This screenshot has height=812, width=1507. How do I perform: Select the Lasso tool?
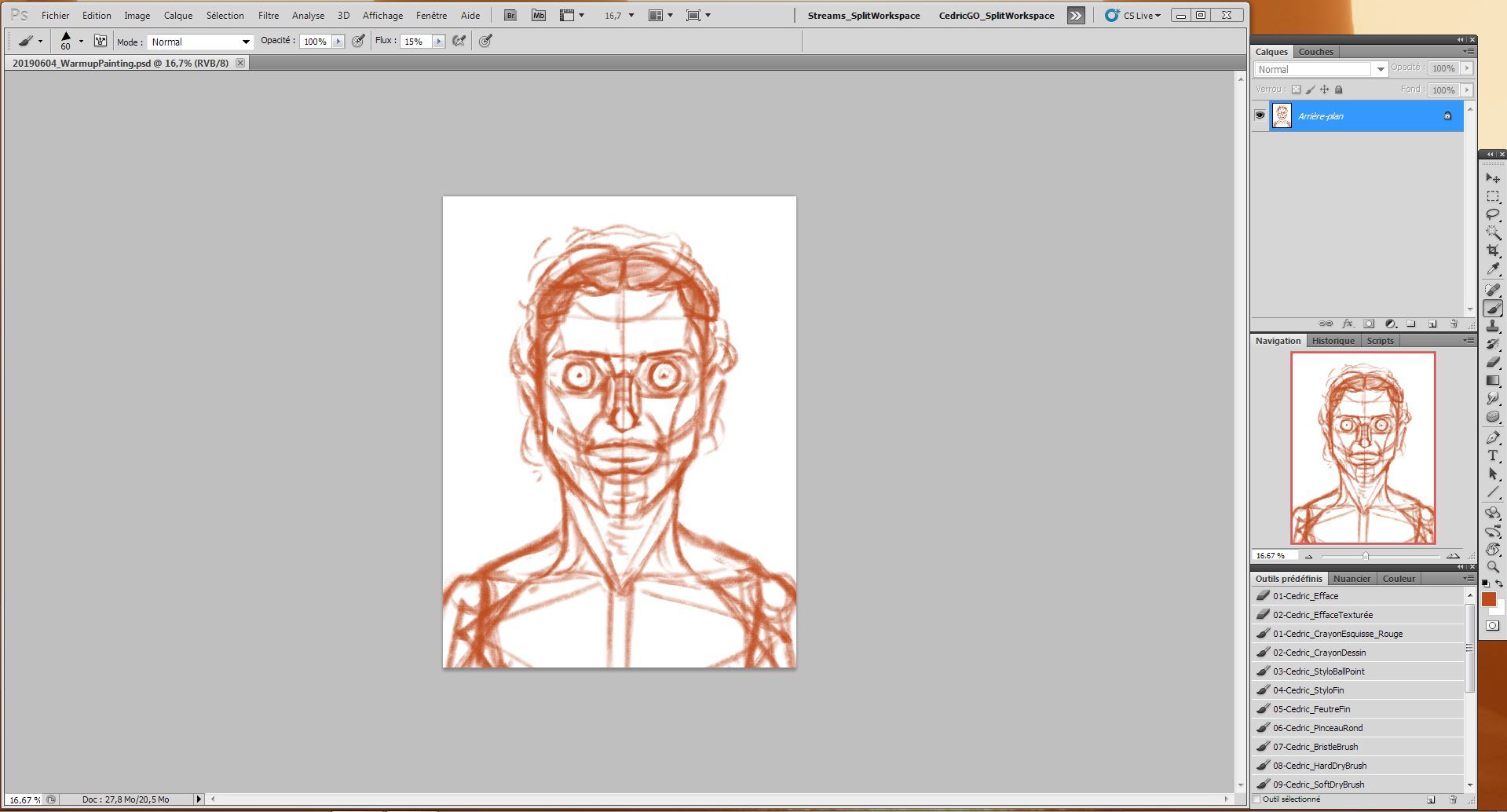[1493, 214]
